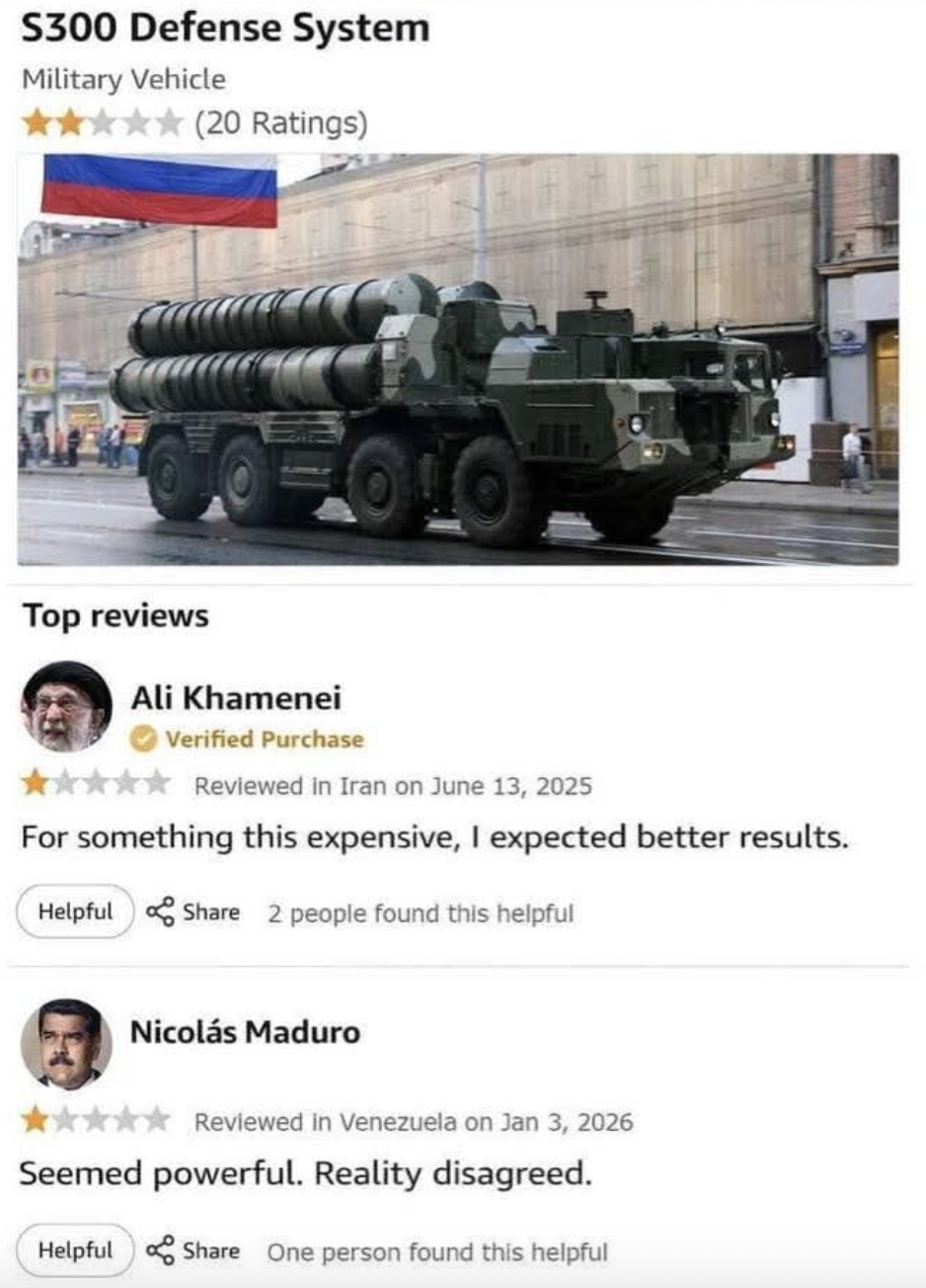Mark Ali Khamenei's review as Helpful
The width and height of the screenshot is (926, 1288).
[75, 912]
